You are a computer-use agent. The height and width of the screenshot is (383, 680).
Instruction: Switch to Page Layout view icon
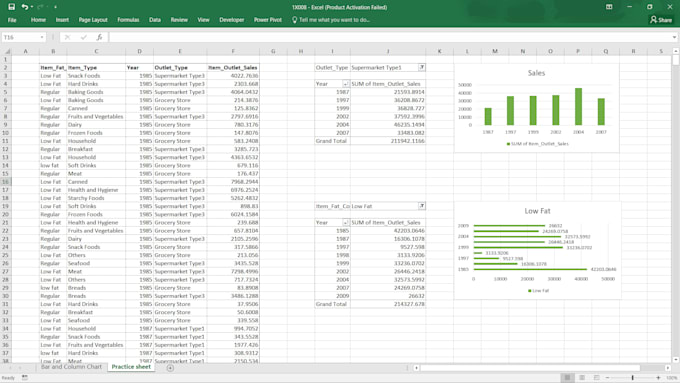pos(582,378)
